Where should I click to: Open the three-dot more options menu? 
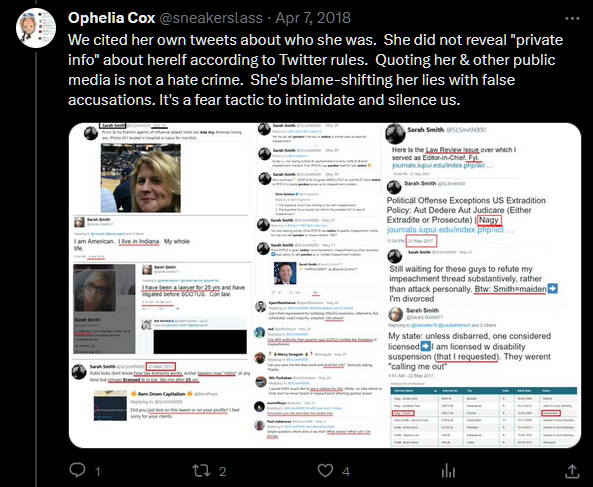tap(572, 18)
